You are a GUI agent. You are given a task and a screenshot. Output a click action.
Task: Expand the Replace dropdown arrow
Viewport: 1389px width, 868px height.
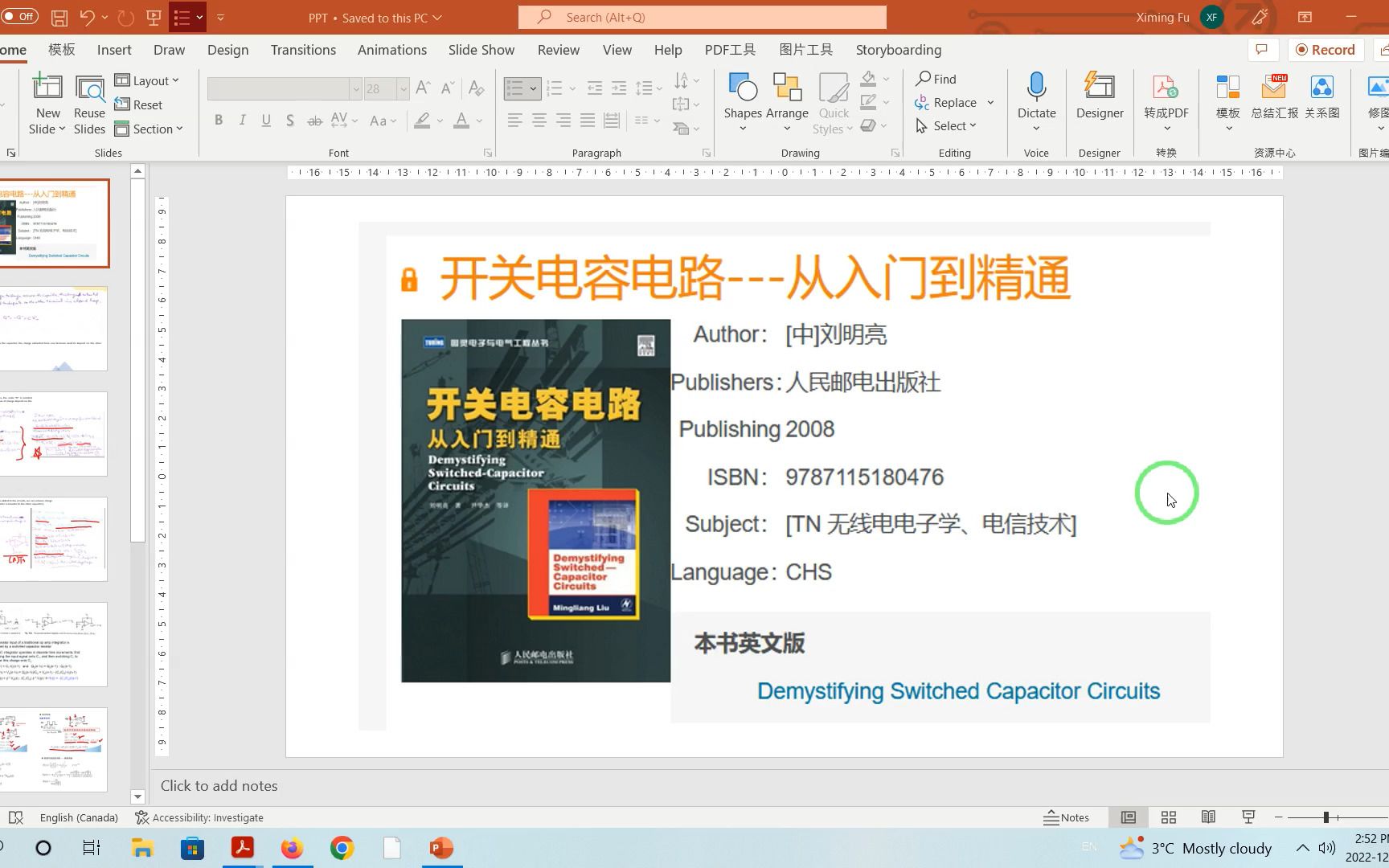[990, 102]
